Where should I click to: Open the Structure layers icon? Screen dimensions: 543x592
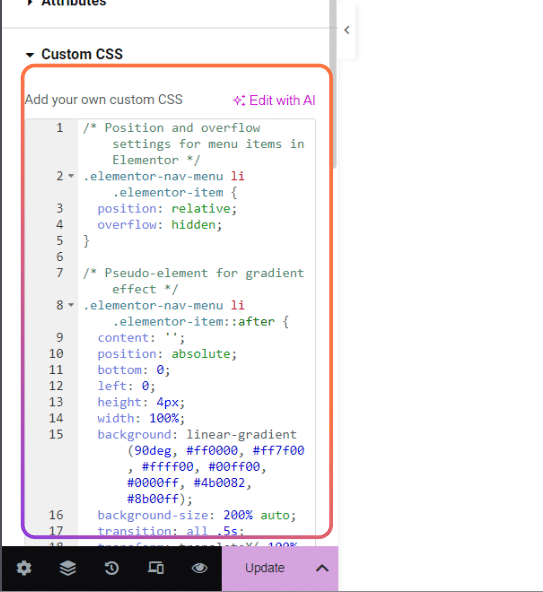click(x=68, y=568)
